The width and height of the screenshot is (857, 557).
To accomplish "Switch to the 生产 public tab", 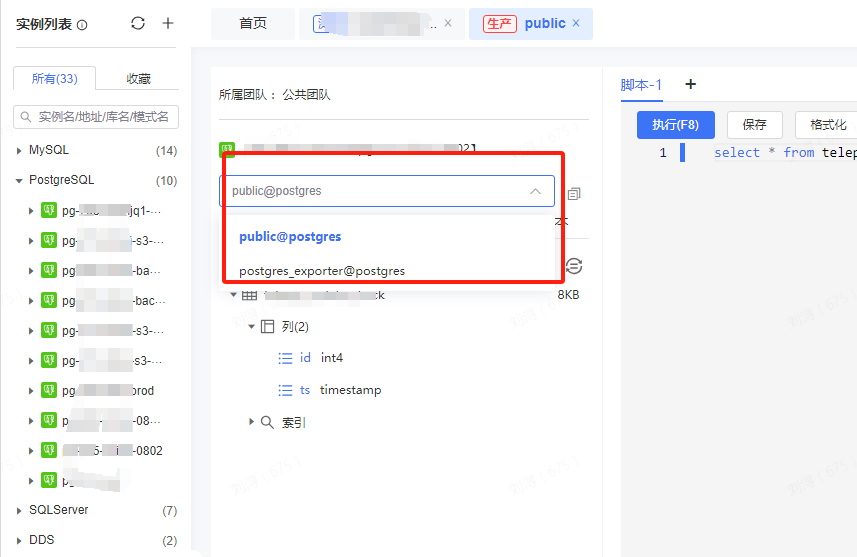I will point(531,24).
